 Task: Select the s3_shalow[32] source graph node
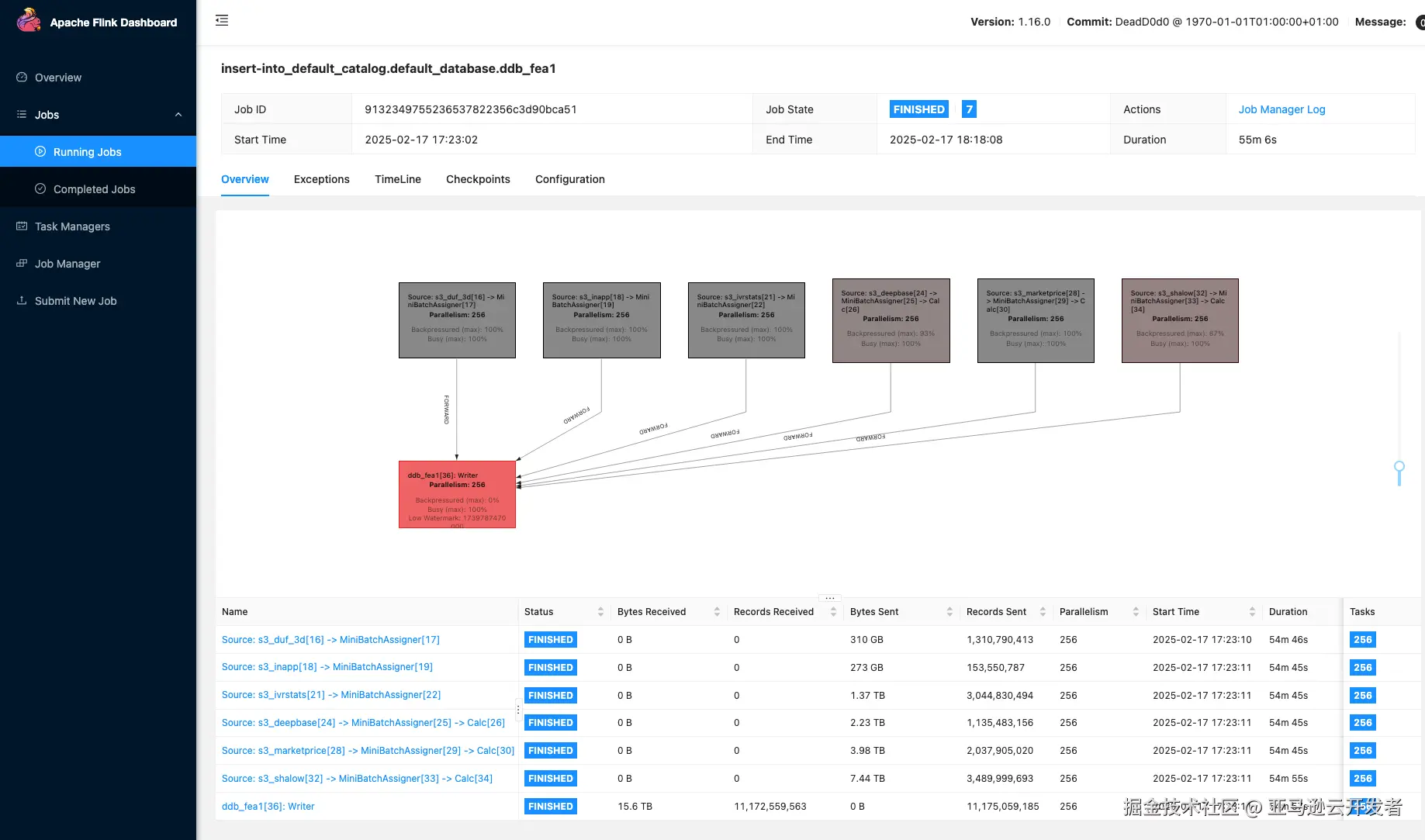(1180, 320)
